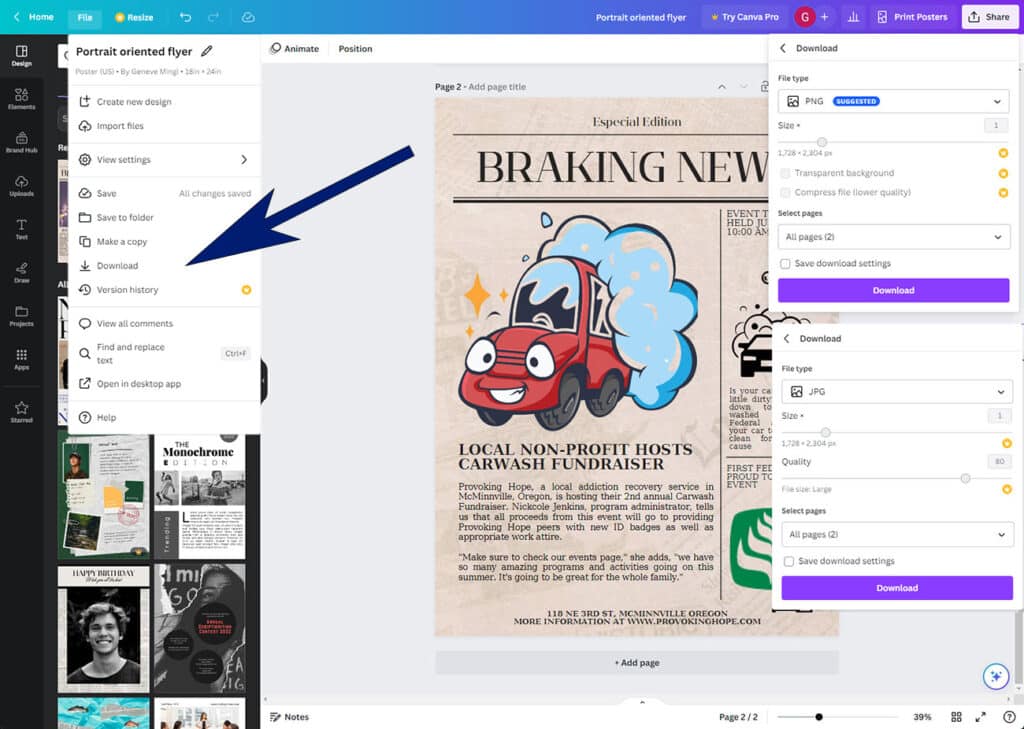
Task: Select the Draw tool in sidebar
Action: [x=21, y=272]
